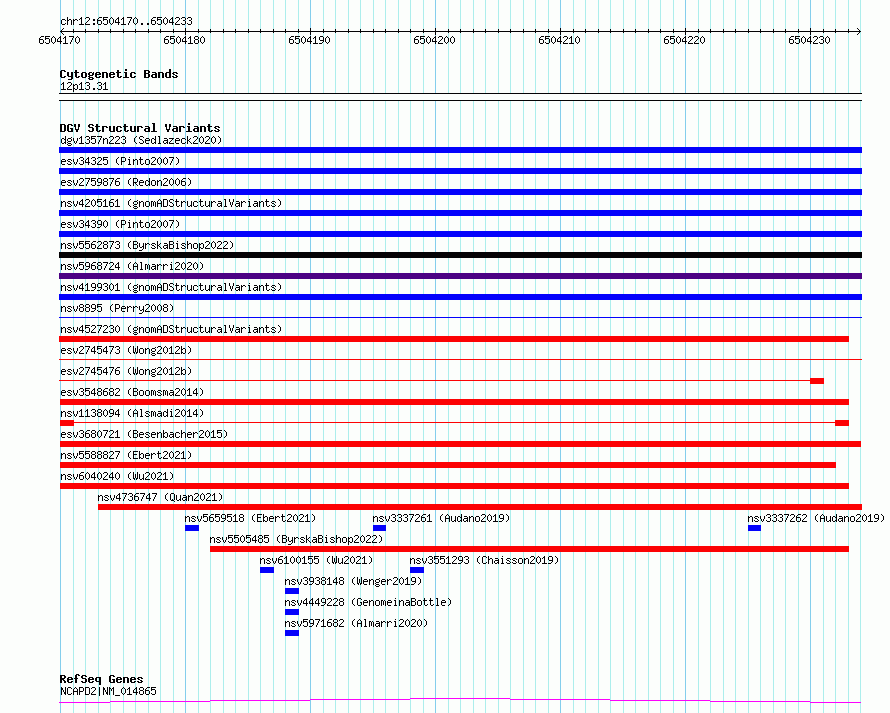The width and height of the screenshot is (890, 713).
Task: Click the black bar under nsv5562873
Action: pyautogui.click(x=460, y=255)
